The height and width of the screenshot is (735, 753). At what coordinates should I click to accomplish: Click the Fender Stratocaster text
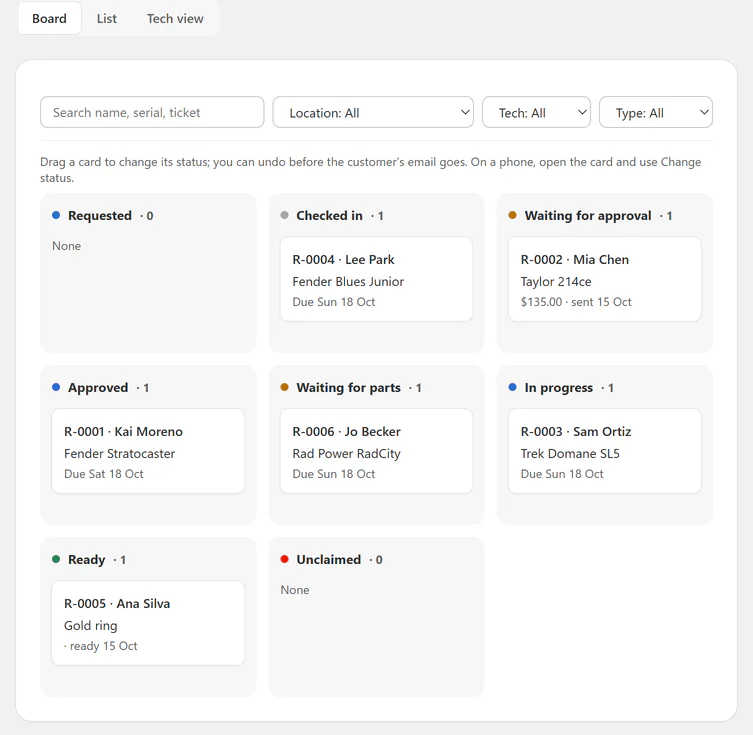point(120,454)
